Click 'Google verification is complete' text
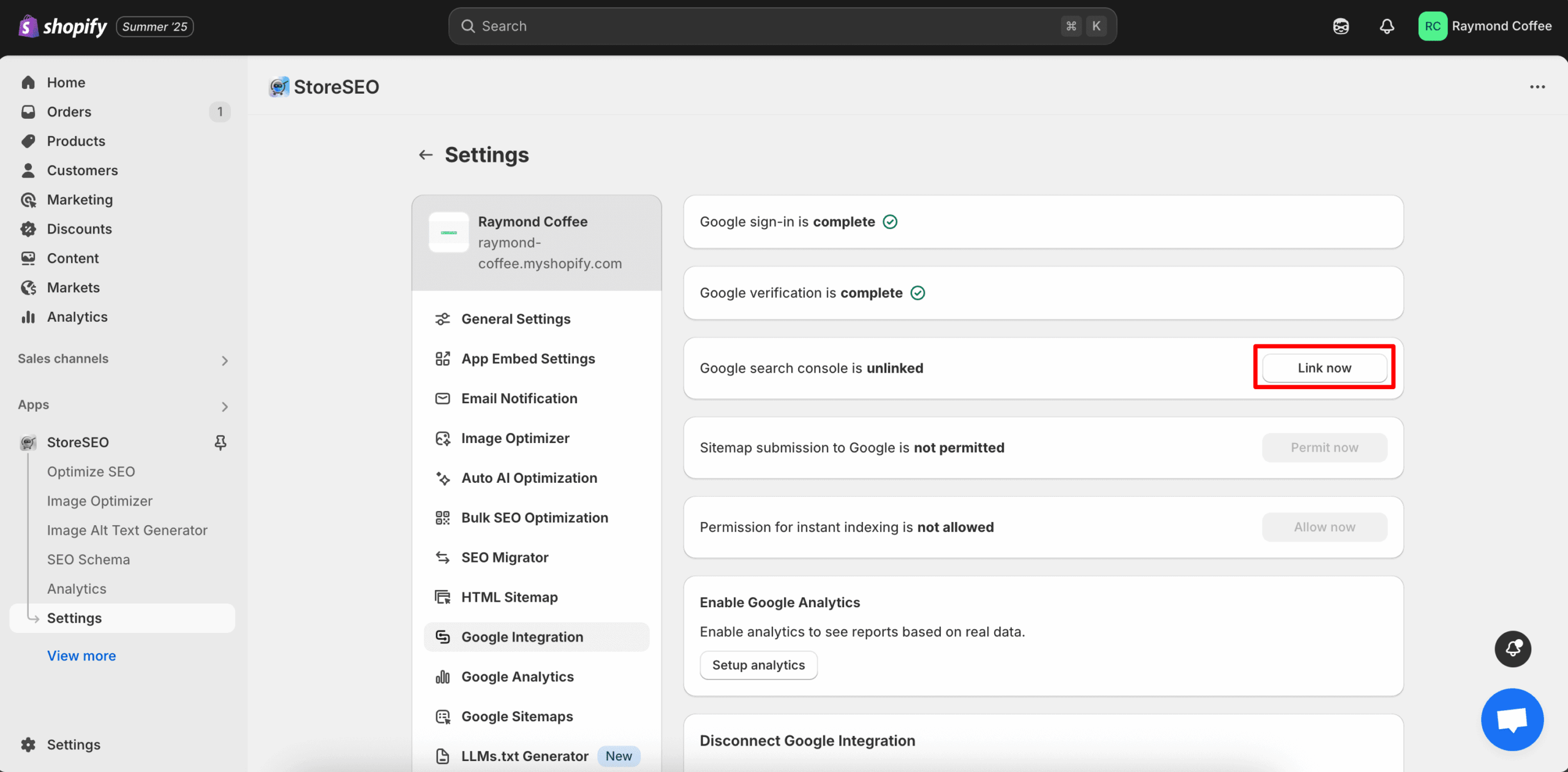This screenshot has height=772, width=1568. tap(801, 293)
